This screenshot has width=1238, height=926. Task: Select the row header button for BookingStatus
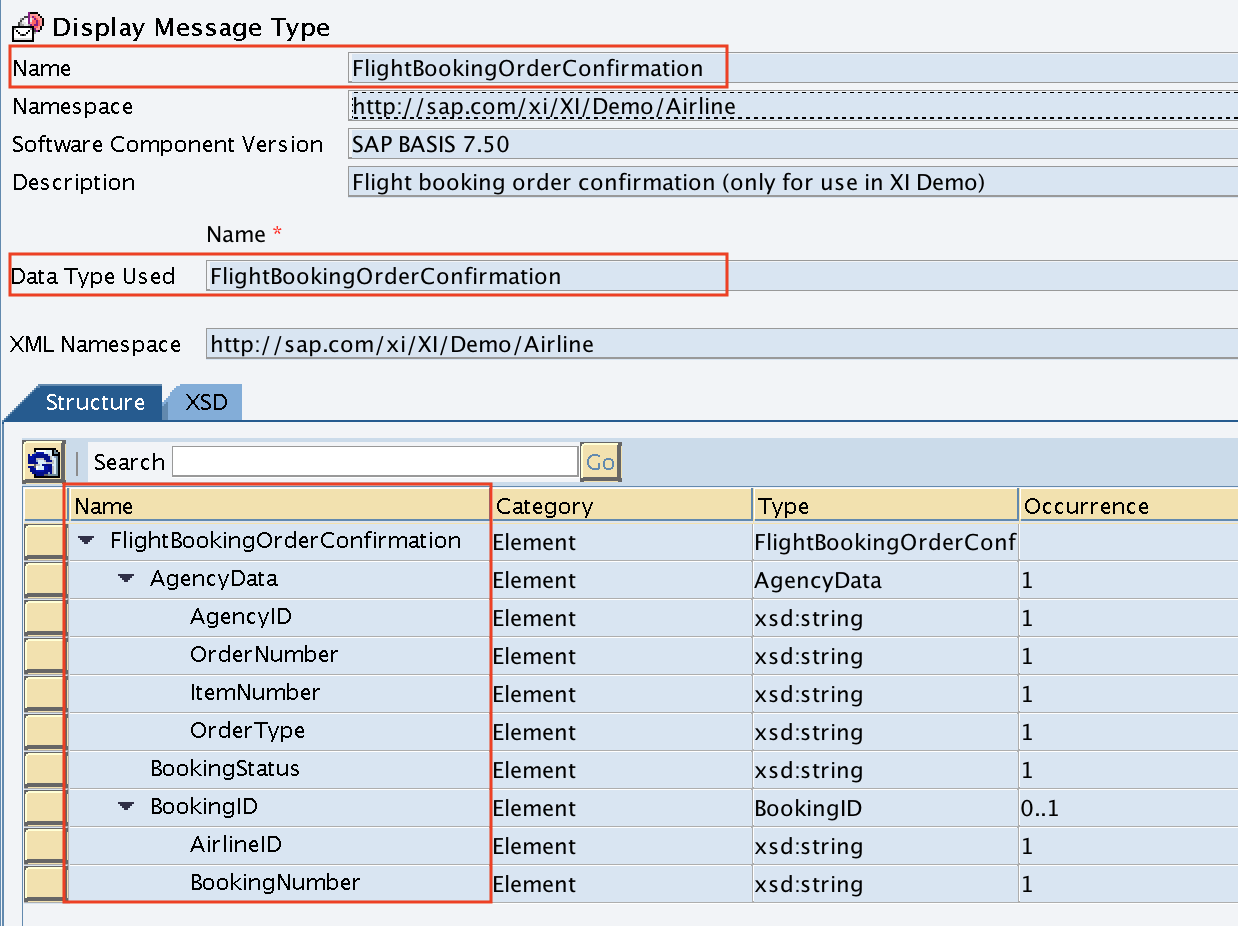(x=45, y=770)
